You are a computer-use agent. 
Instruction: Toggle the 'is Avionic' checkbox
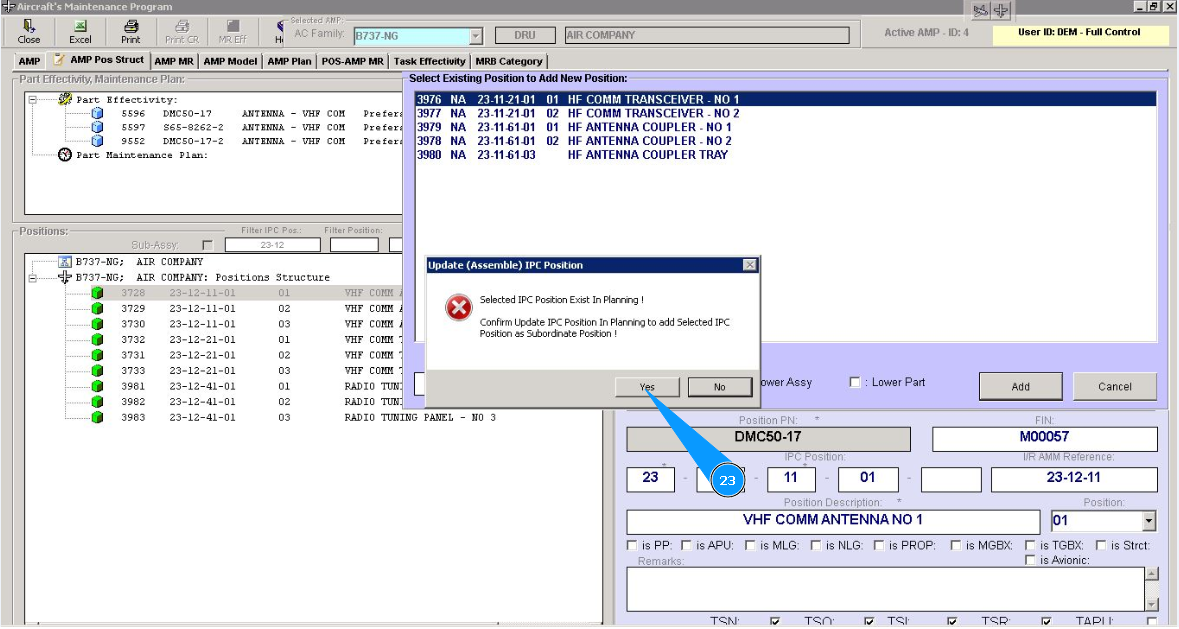1031,560
